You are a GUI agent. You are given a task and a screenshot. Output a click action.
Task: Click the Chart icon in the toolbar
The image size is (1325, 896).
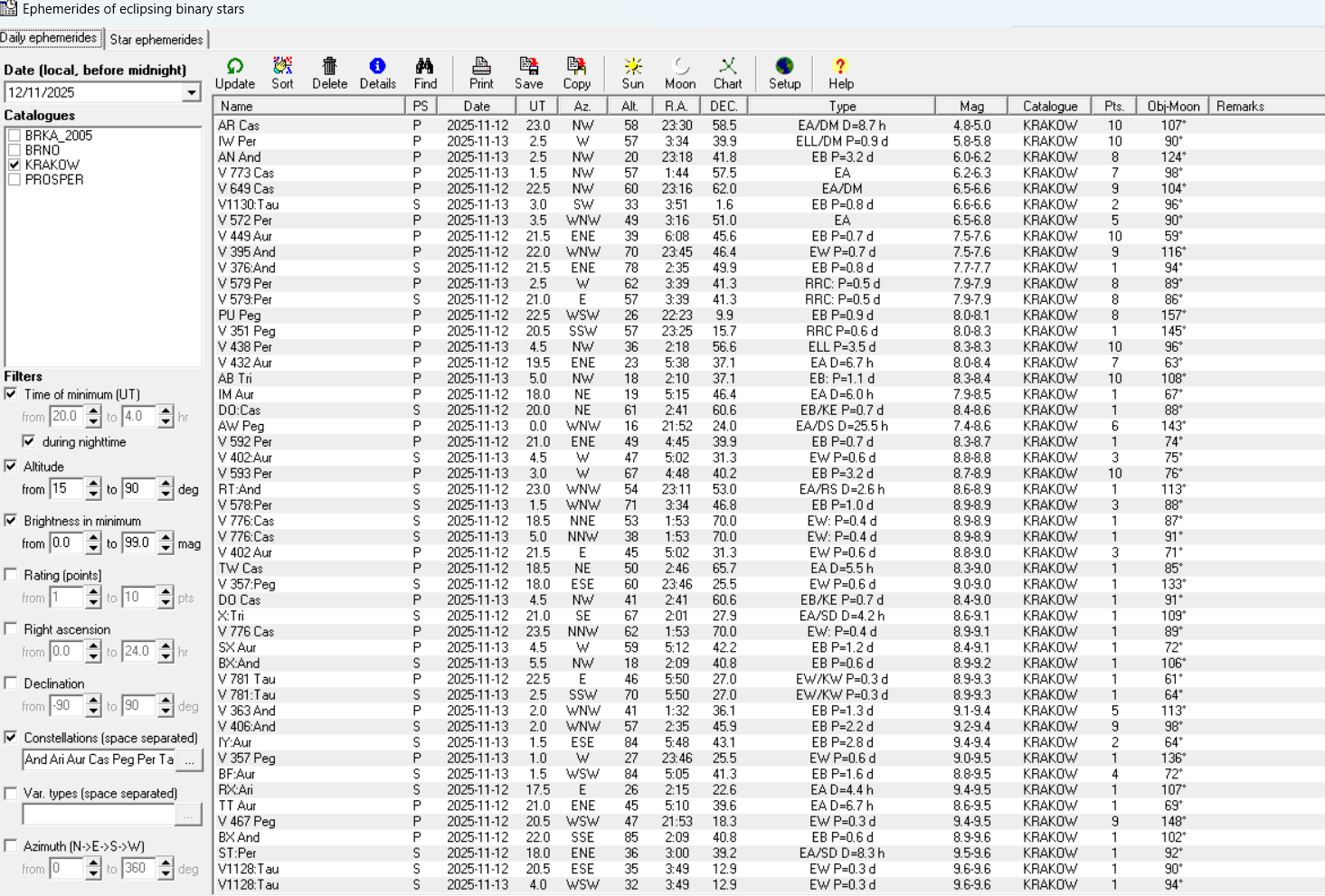coord(728,72)
